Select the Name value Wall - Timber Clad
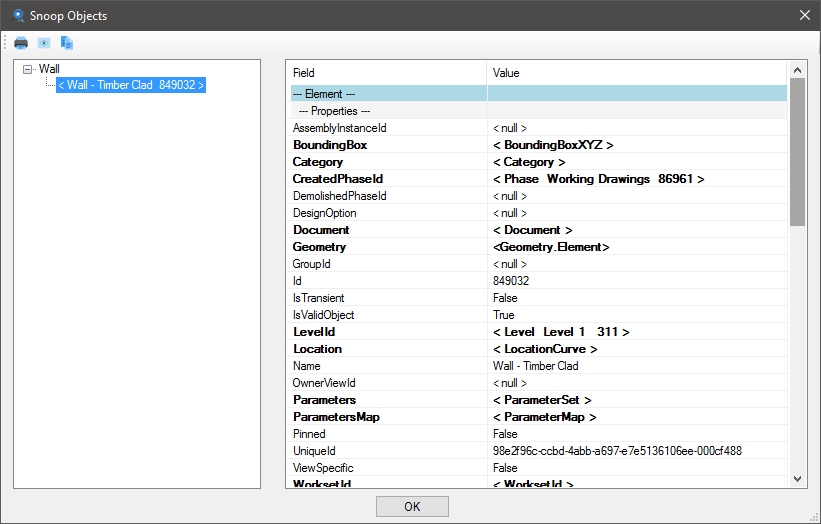This screenshot has width=821, height=524. (x=536, y=366)
